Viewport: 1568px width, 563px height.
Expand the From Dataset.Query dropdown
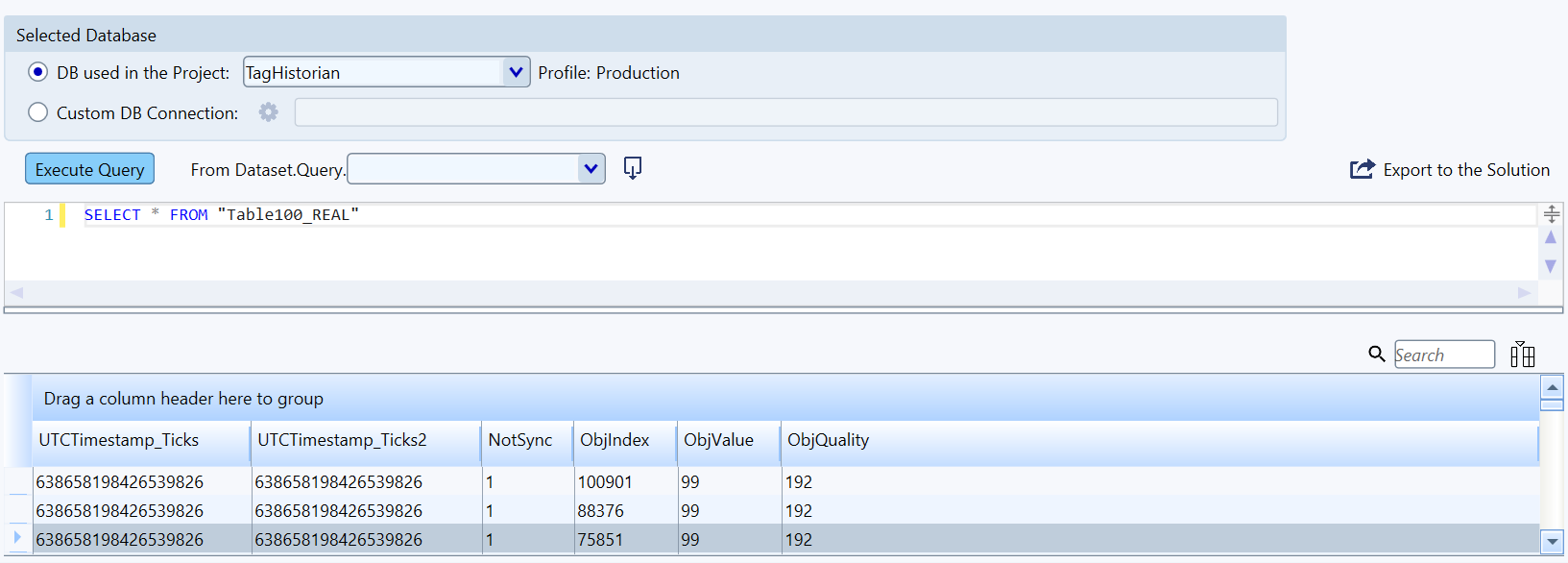click(591, 169)
